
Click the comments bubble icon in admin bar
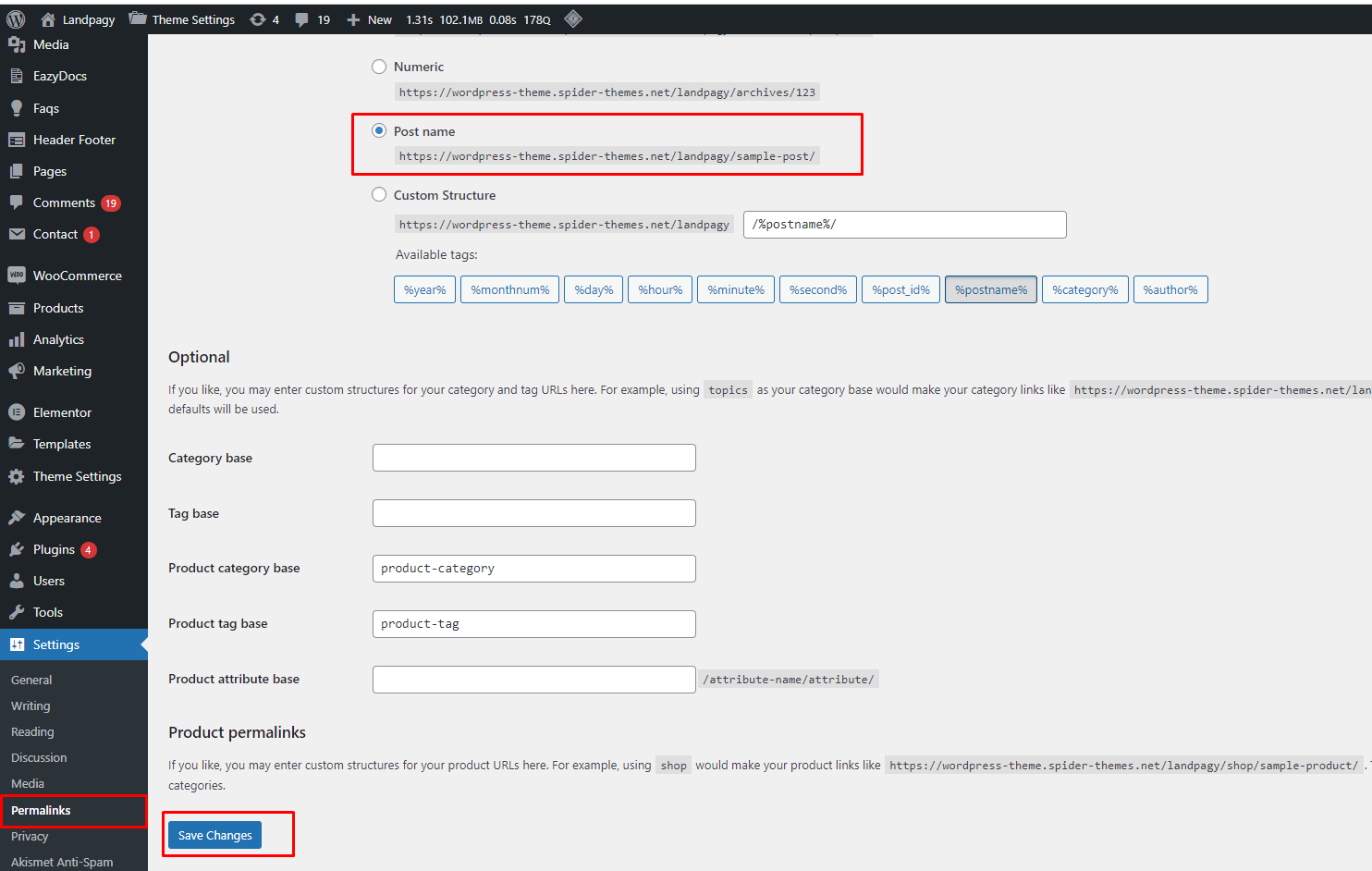pos(301,19)
